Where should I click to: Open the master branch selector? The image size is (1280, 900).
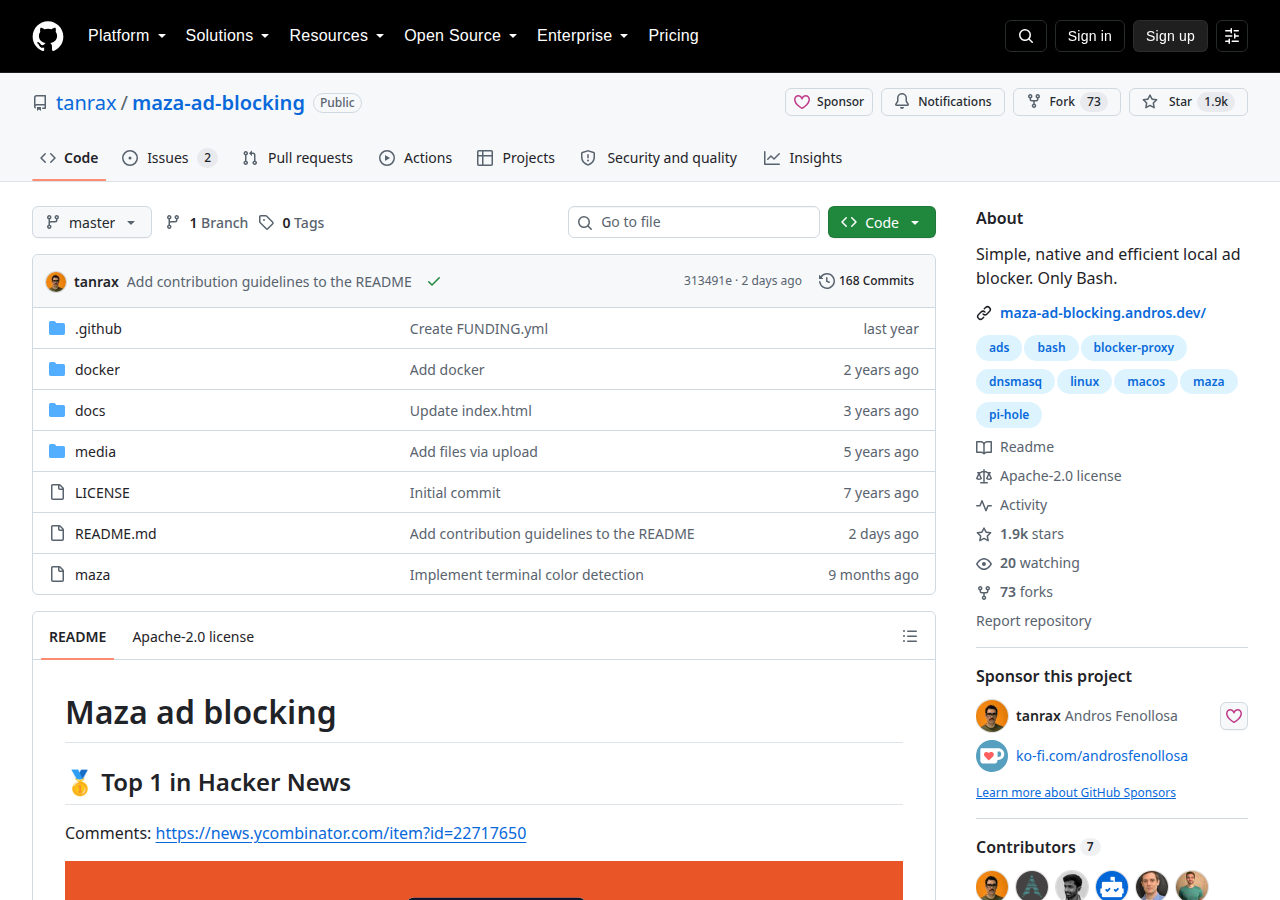[92, 222]
